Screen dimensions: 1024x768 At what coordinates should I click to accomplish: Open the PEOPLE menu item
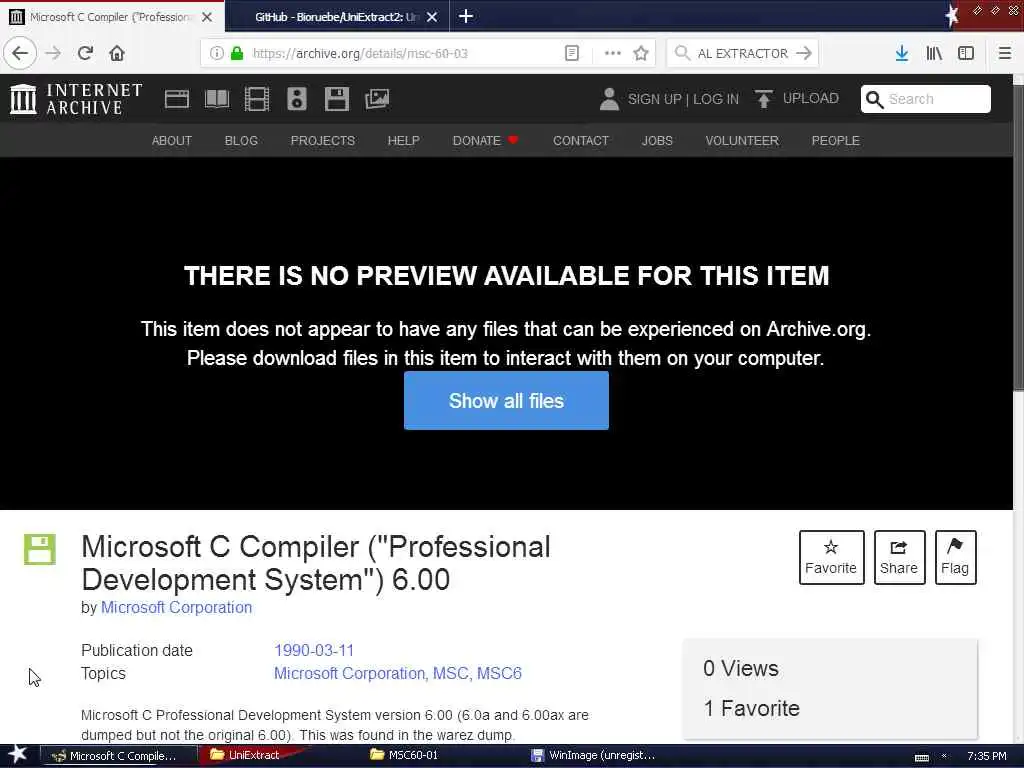835,140
